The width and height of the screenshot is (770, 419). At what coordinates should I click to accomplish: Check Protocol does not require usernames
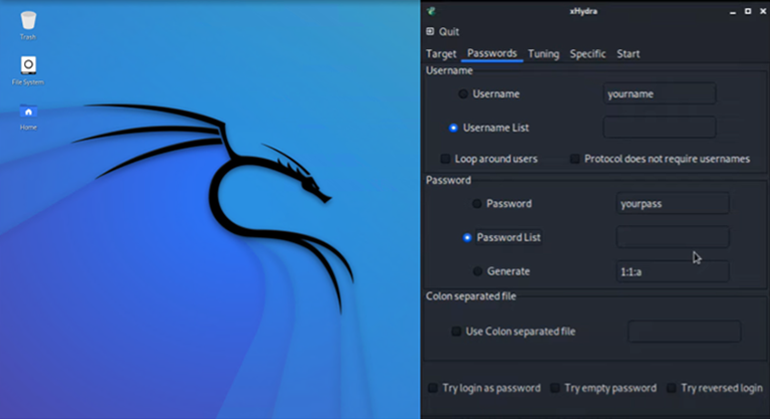575,159
